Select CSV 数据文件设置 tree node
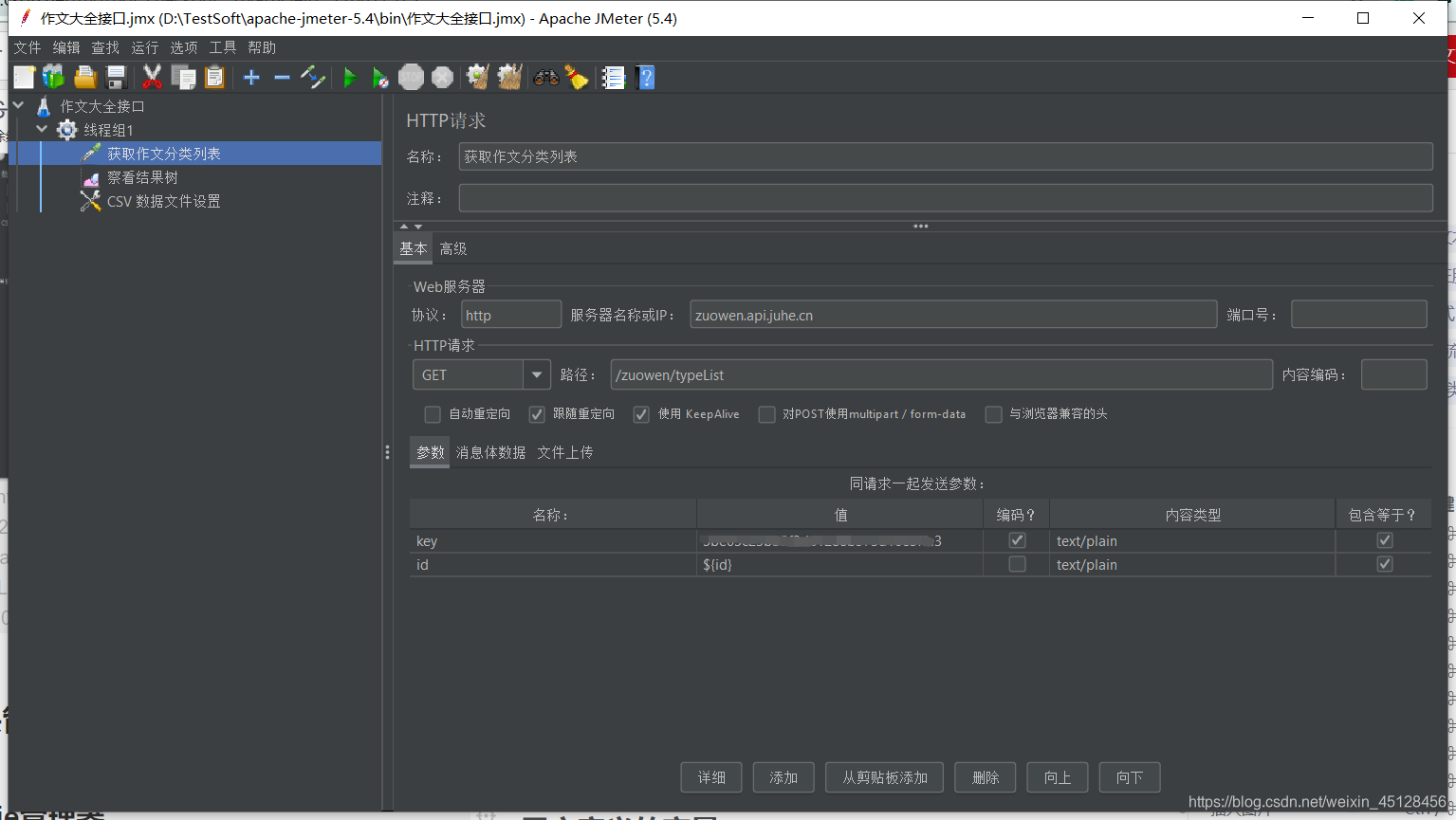 [163, 201]
